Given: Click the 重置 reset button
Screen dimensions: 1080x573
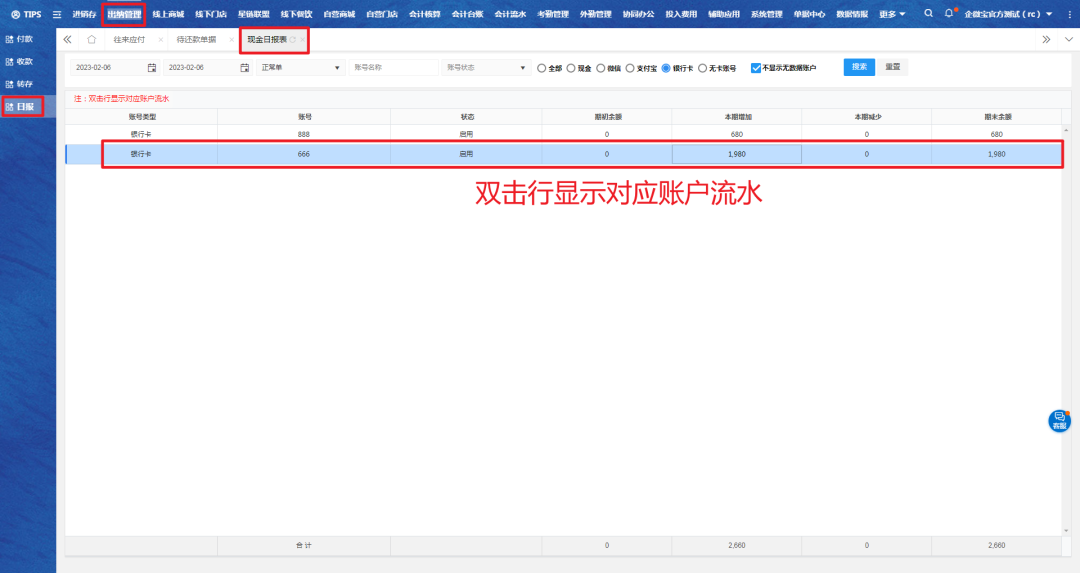Looking at the screenshot, I should (x=893, y=67).
